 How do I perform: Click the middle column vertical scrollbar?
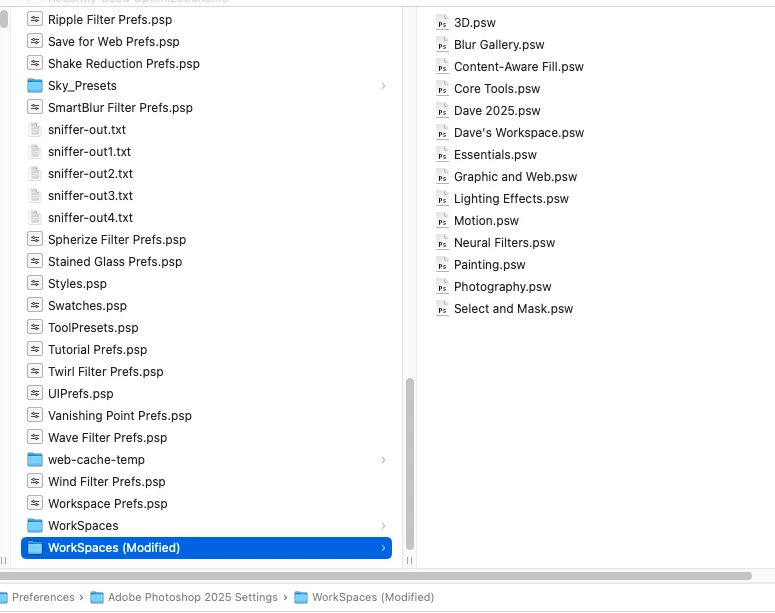pyautogui.click(x=410, y=464)
